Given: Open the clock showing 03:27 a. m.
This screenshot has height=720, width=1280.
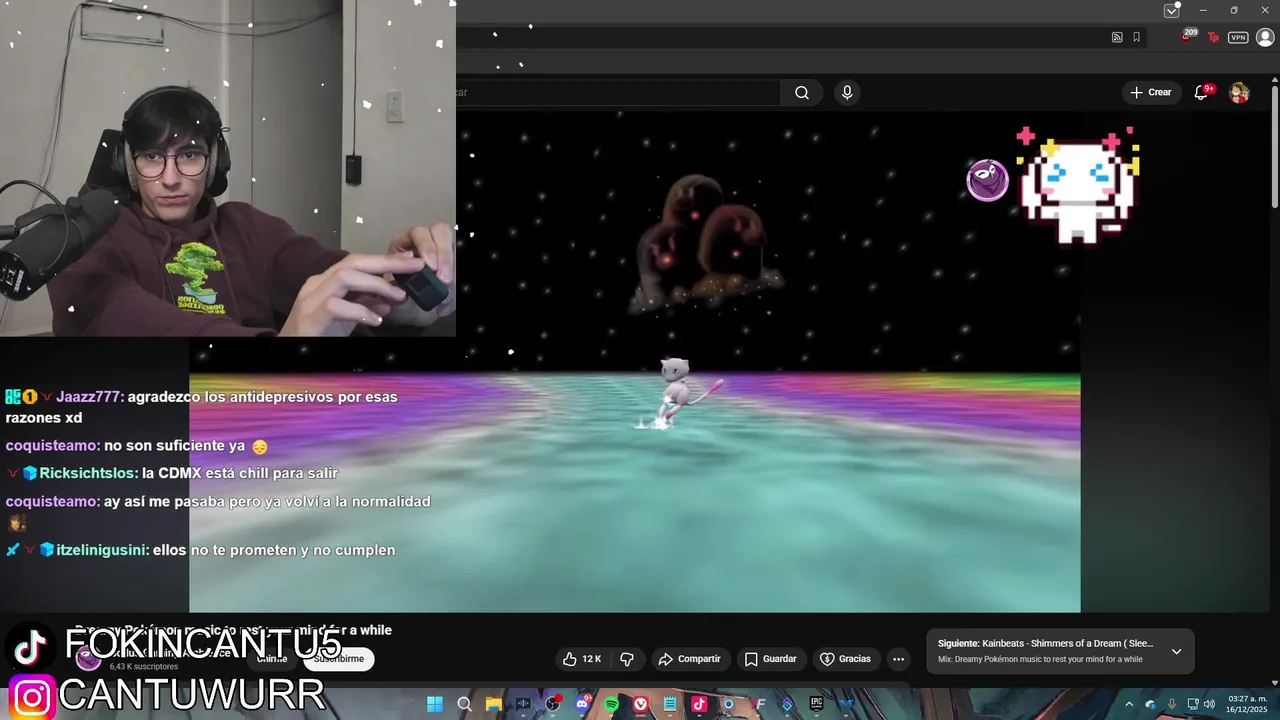Looking at the screenshot, I should (1247, 704).
